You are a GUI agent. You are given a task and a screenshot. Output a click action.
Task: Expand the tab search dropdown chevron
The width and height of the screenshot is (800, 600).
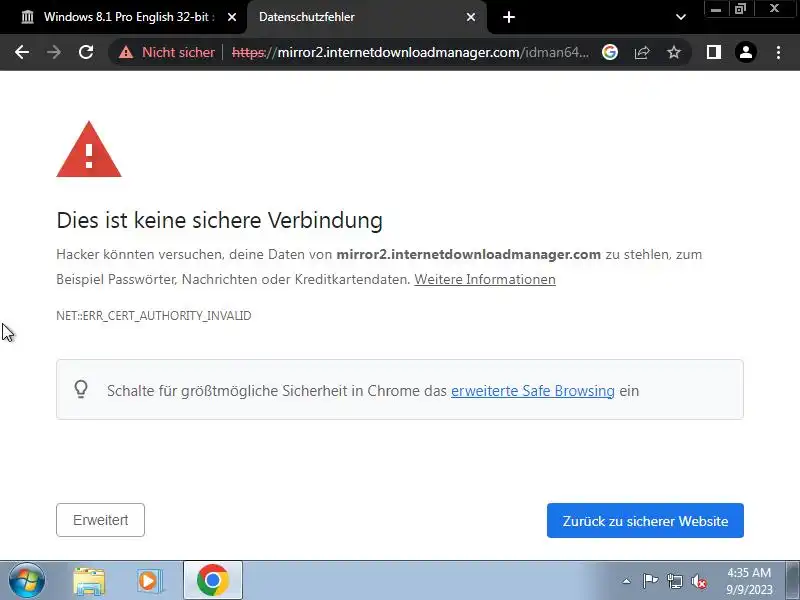point(681,17)
